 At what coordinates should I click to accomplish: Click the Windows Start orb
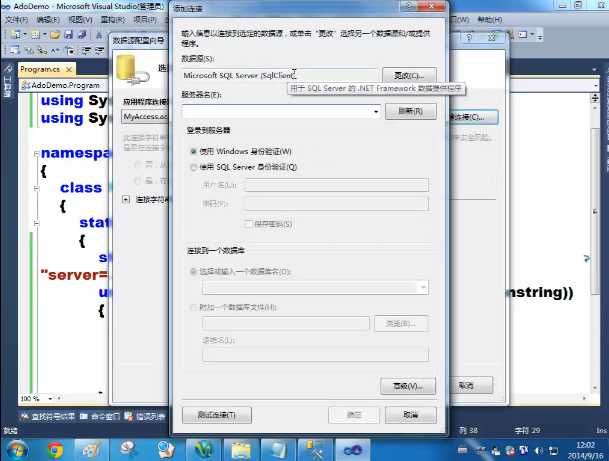pos(17,451)
